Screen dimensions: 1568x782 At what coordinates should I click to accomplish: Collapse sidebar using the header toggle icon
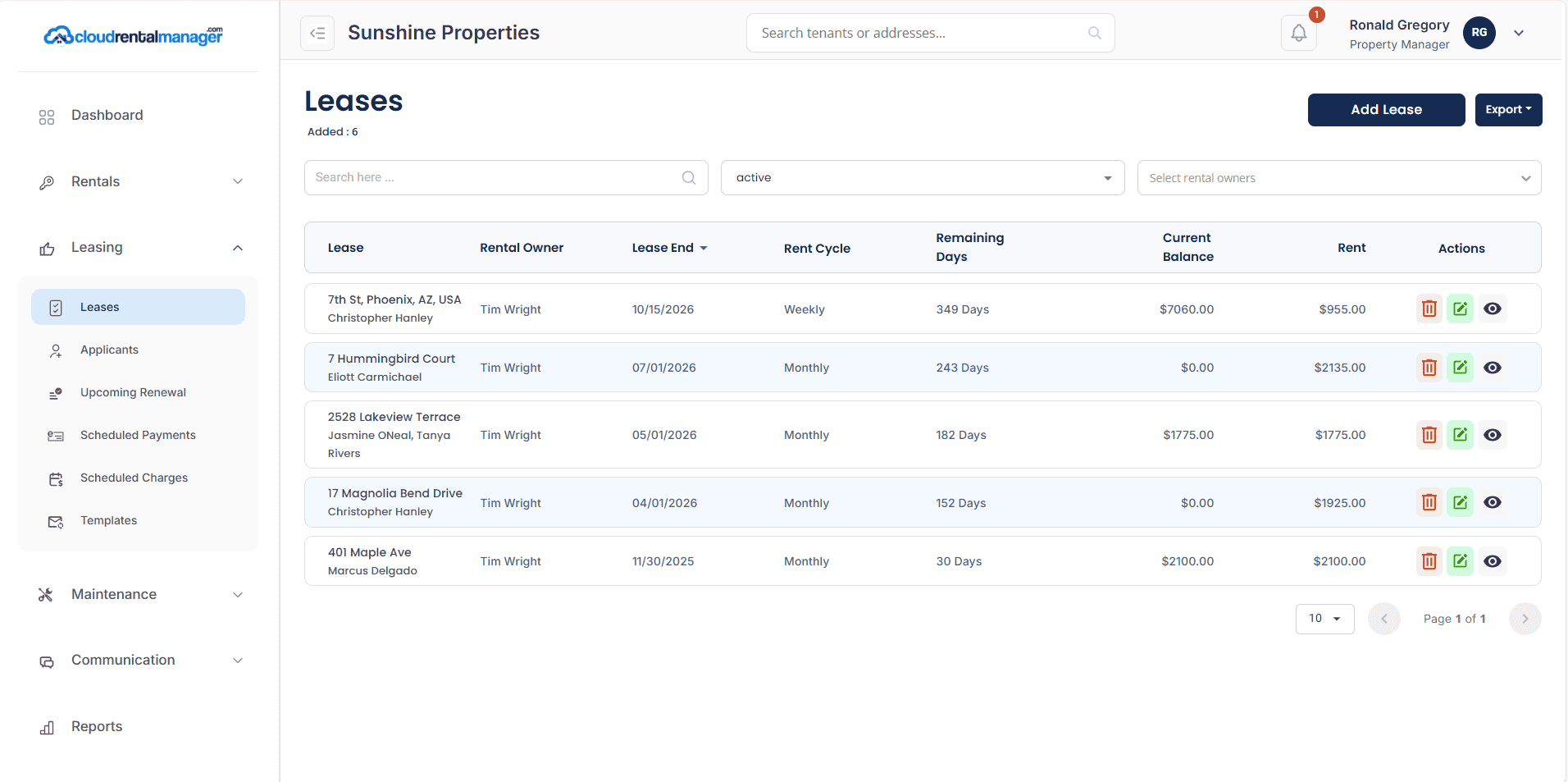(317, 34)
